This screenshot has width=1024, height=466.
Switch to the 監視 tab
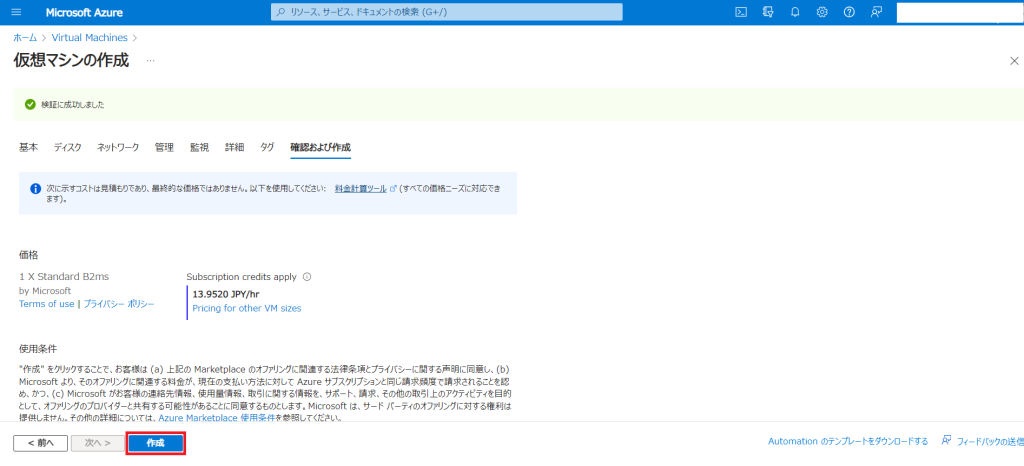coord(199,148)
